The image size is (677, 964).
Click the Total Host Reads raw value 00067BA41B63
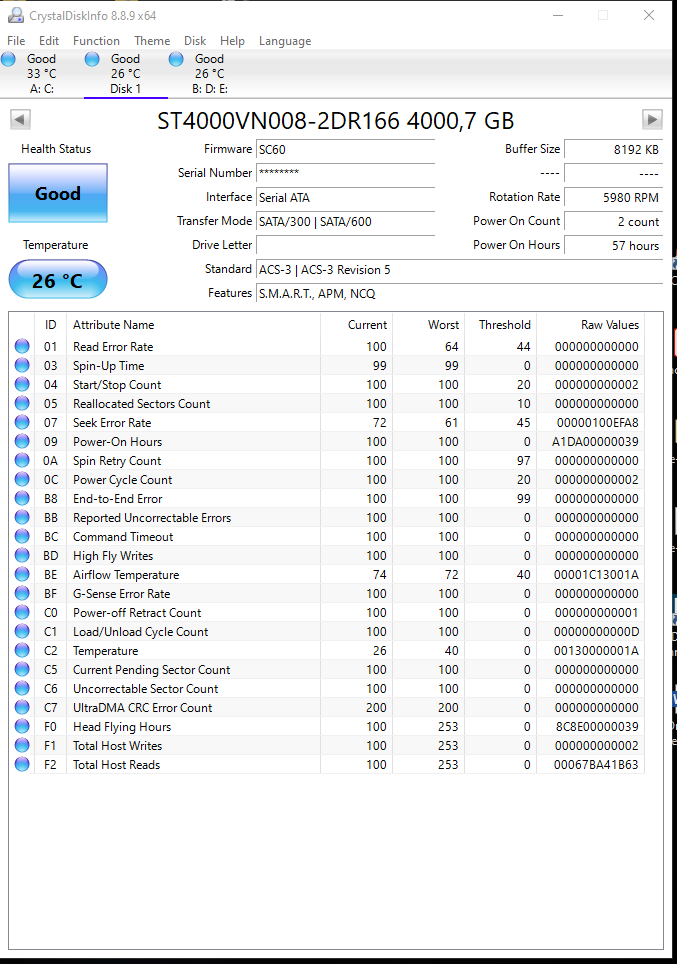point(596,765)
